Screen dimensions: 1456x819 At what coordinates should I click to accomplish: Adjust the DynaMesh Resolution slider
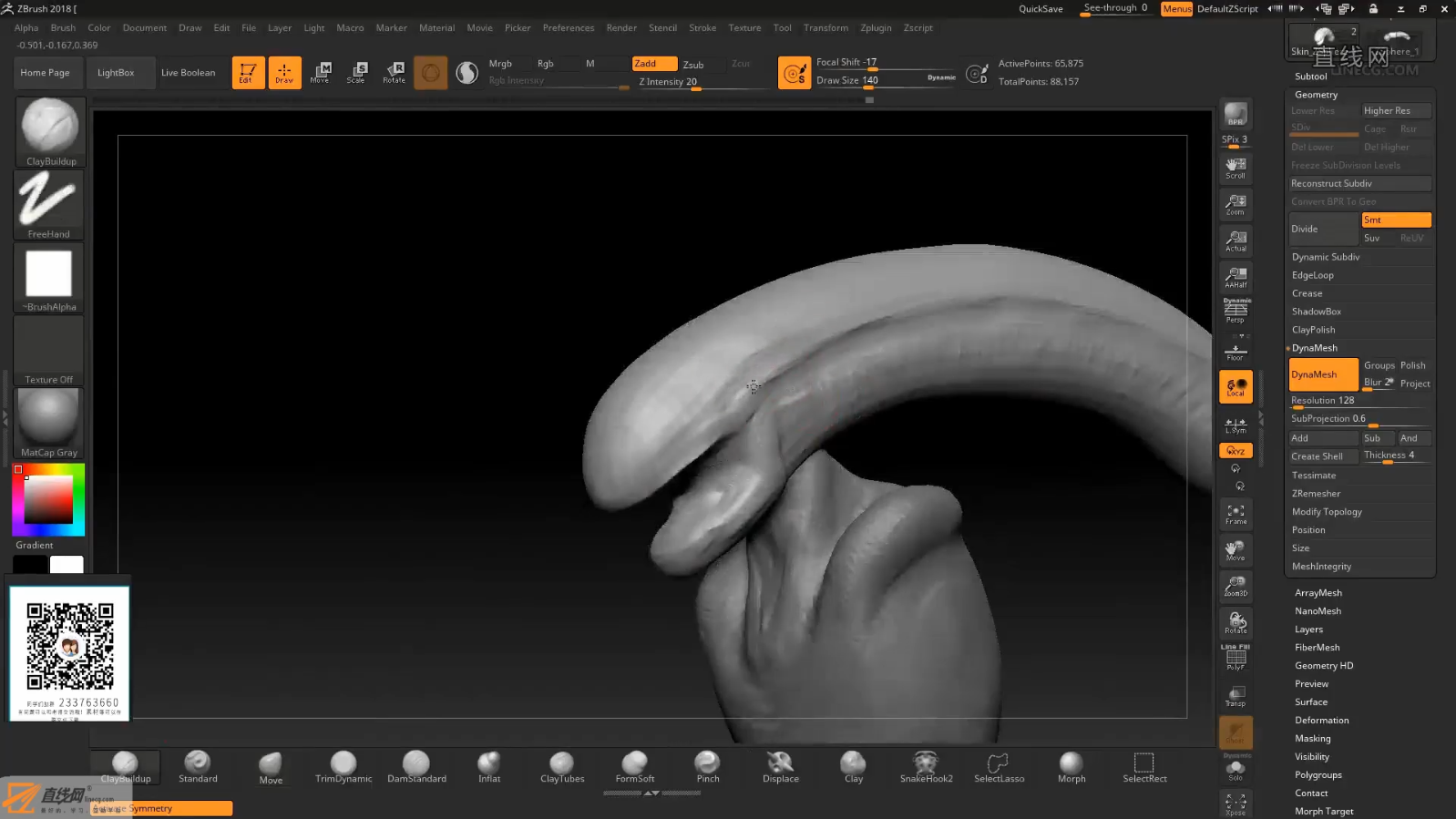[x=1359, y=401]
